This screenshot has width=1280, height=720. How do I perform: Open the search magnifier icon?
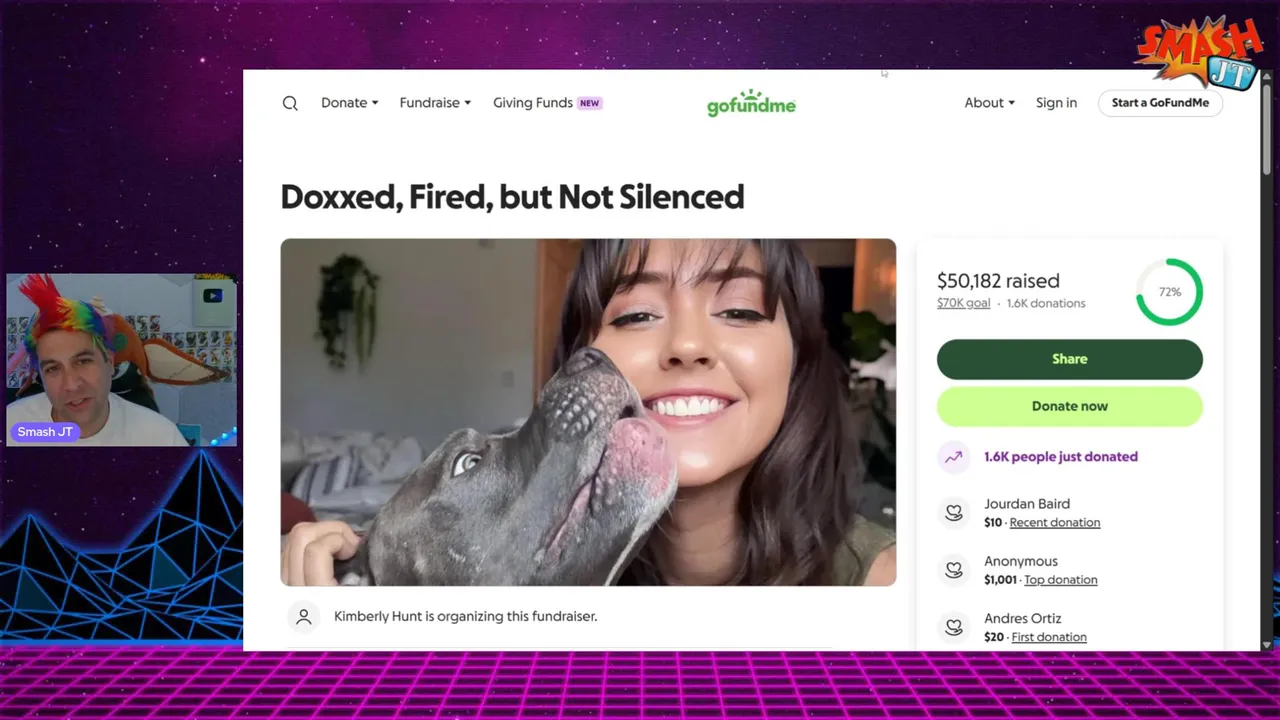(290, 103)
